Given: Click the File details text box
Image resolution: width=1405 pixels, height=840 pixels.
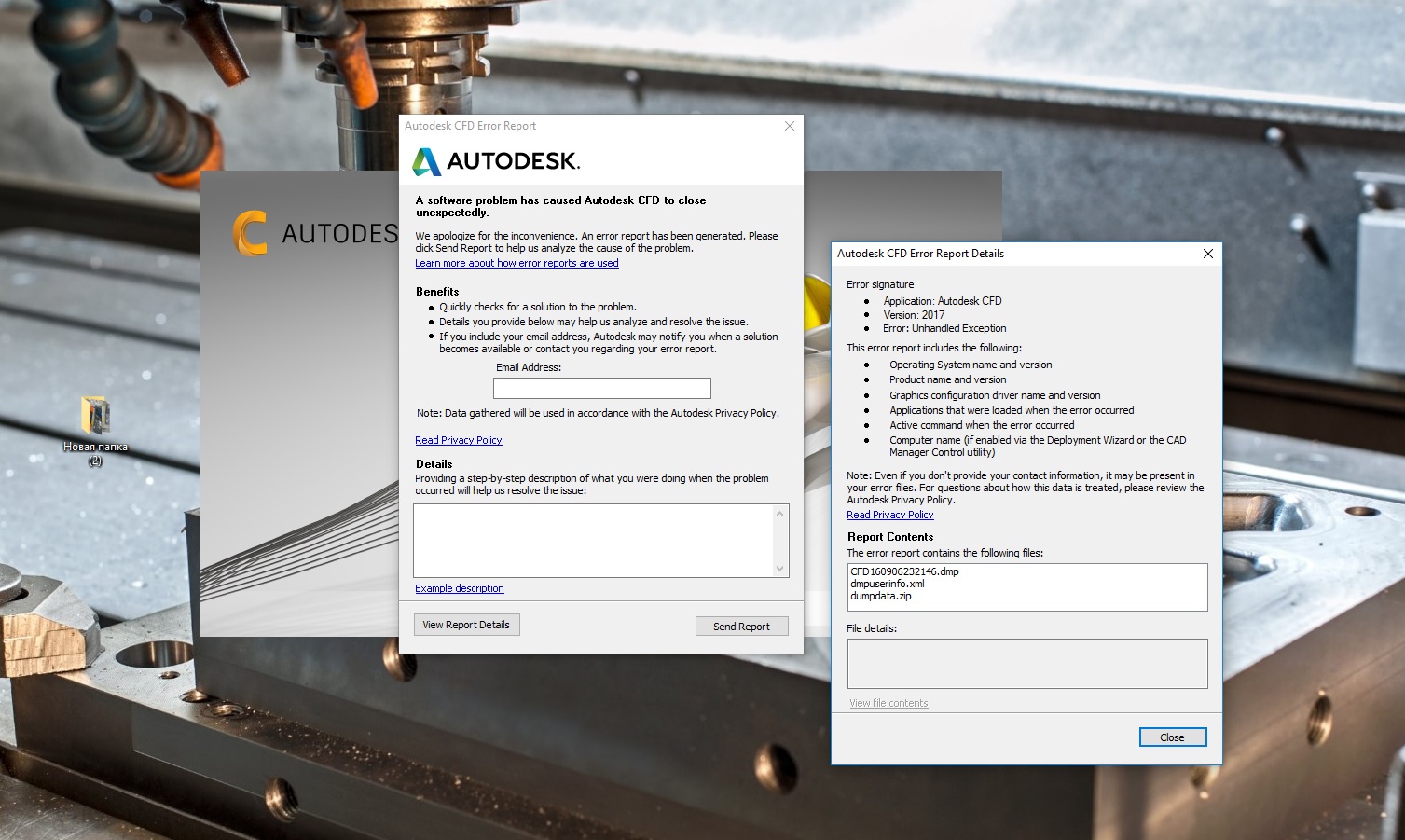Looking at the screenshot, I should click(1027, 664).
